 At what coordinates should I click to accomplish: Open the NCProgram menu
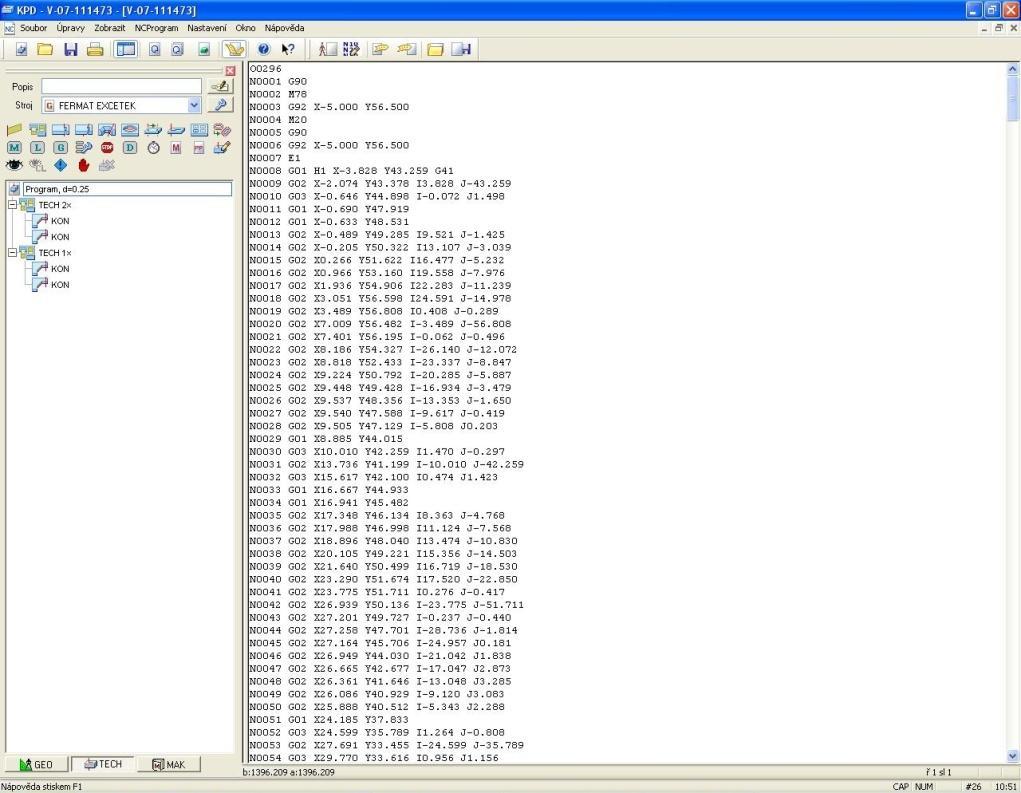[x=156, y=28]
